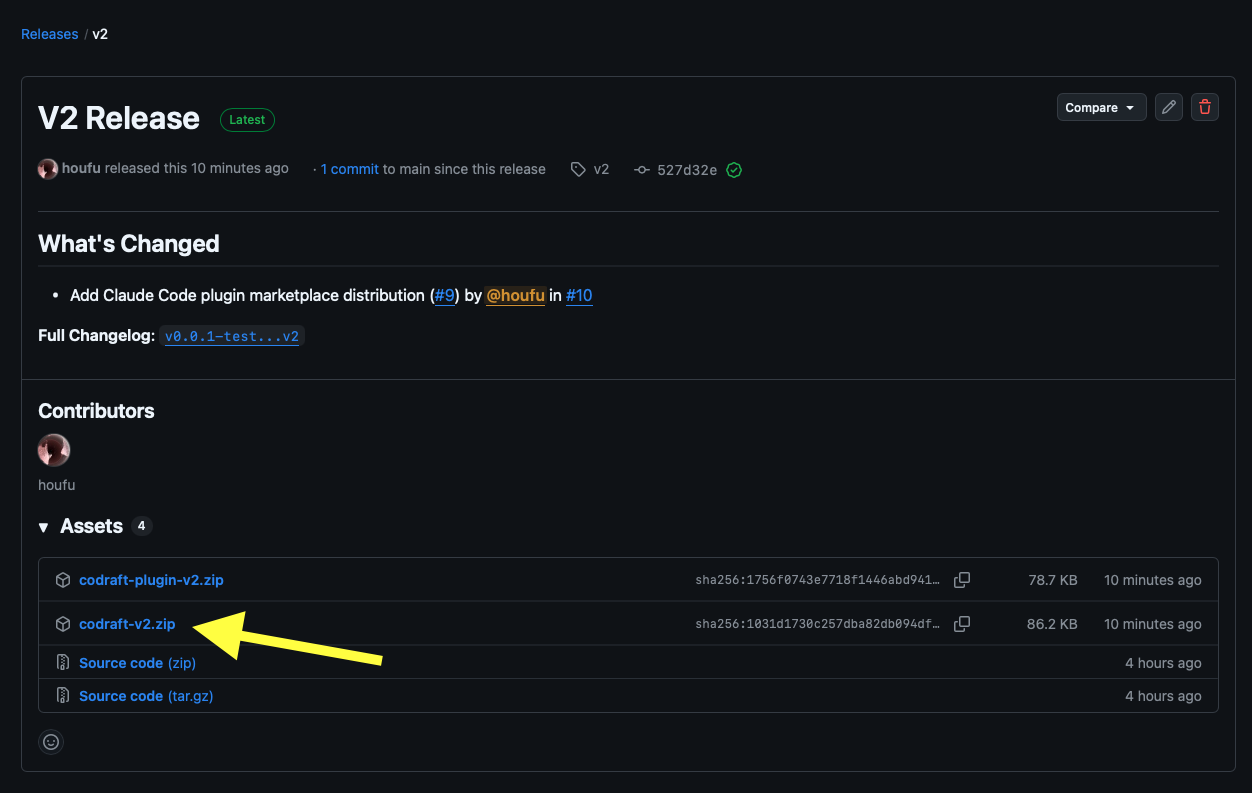Click the file icon beside Source code (tar.gz)
This screenshot has width=1252, height=793.
[63, 695]
